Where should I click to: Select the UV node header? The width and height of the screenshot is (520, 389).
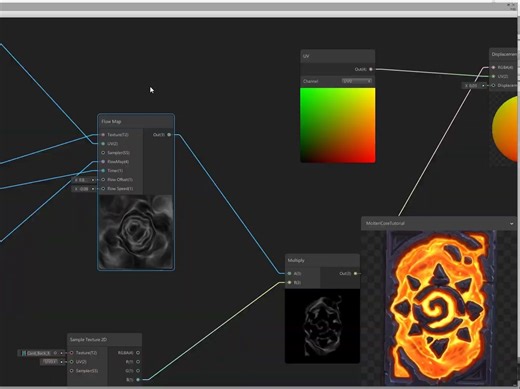pyautogui.click(x=338, y=56)
